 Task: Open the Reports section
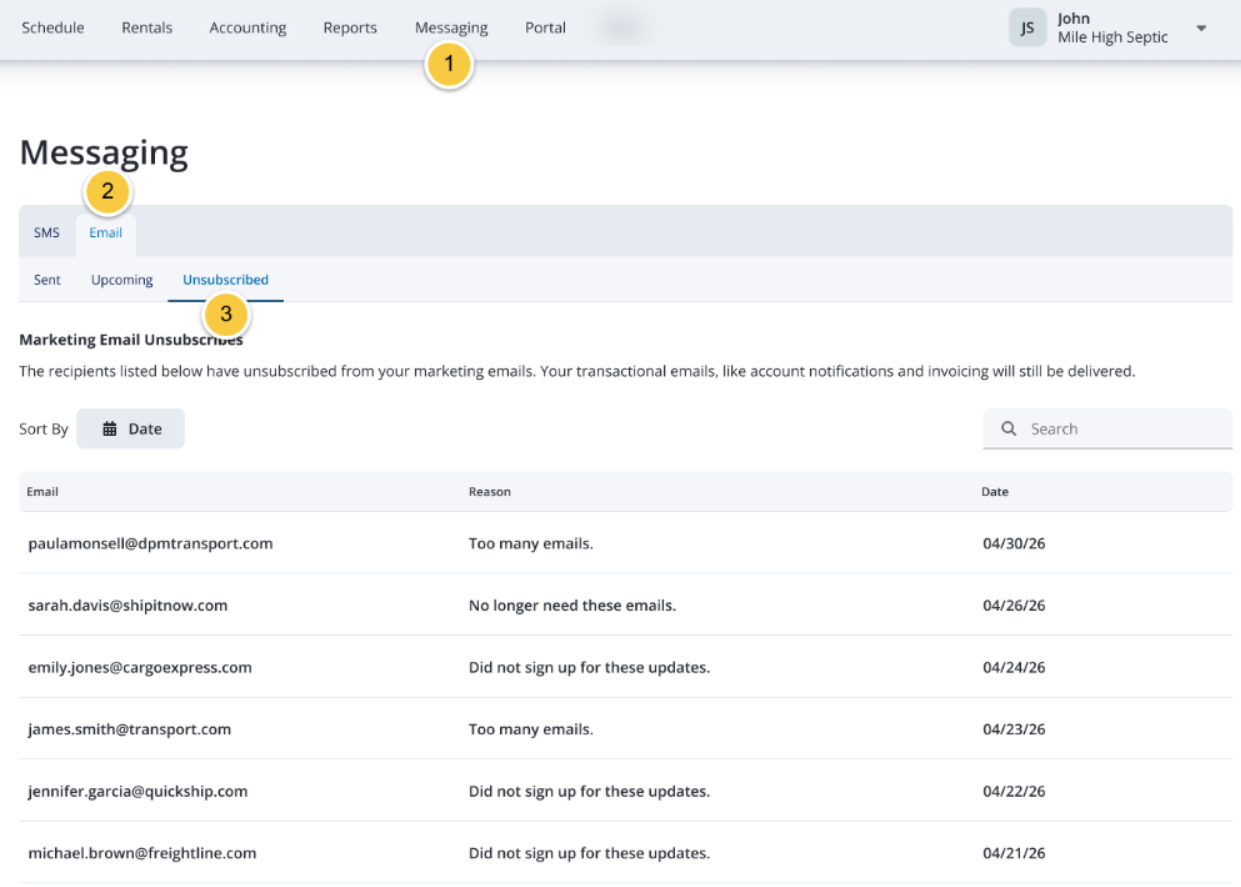(350, 28)
